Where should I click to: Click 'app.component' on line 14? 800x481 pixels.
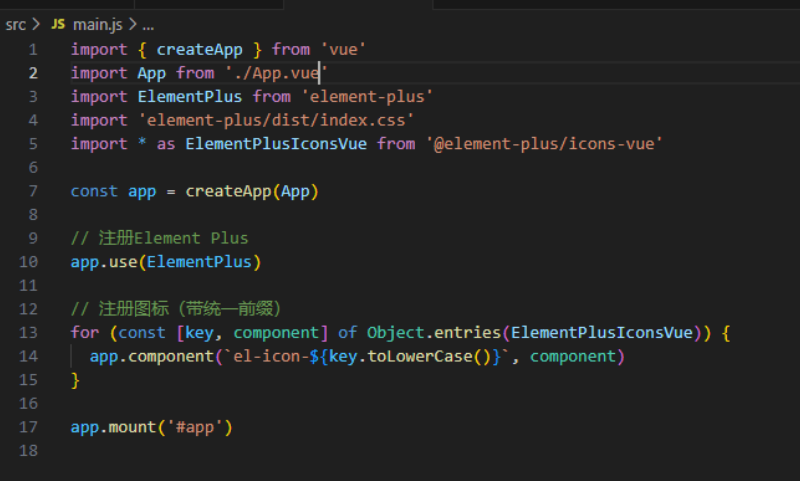tap(152, 356)
